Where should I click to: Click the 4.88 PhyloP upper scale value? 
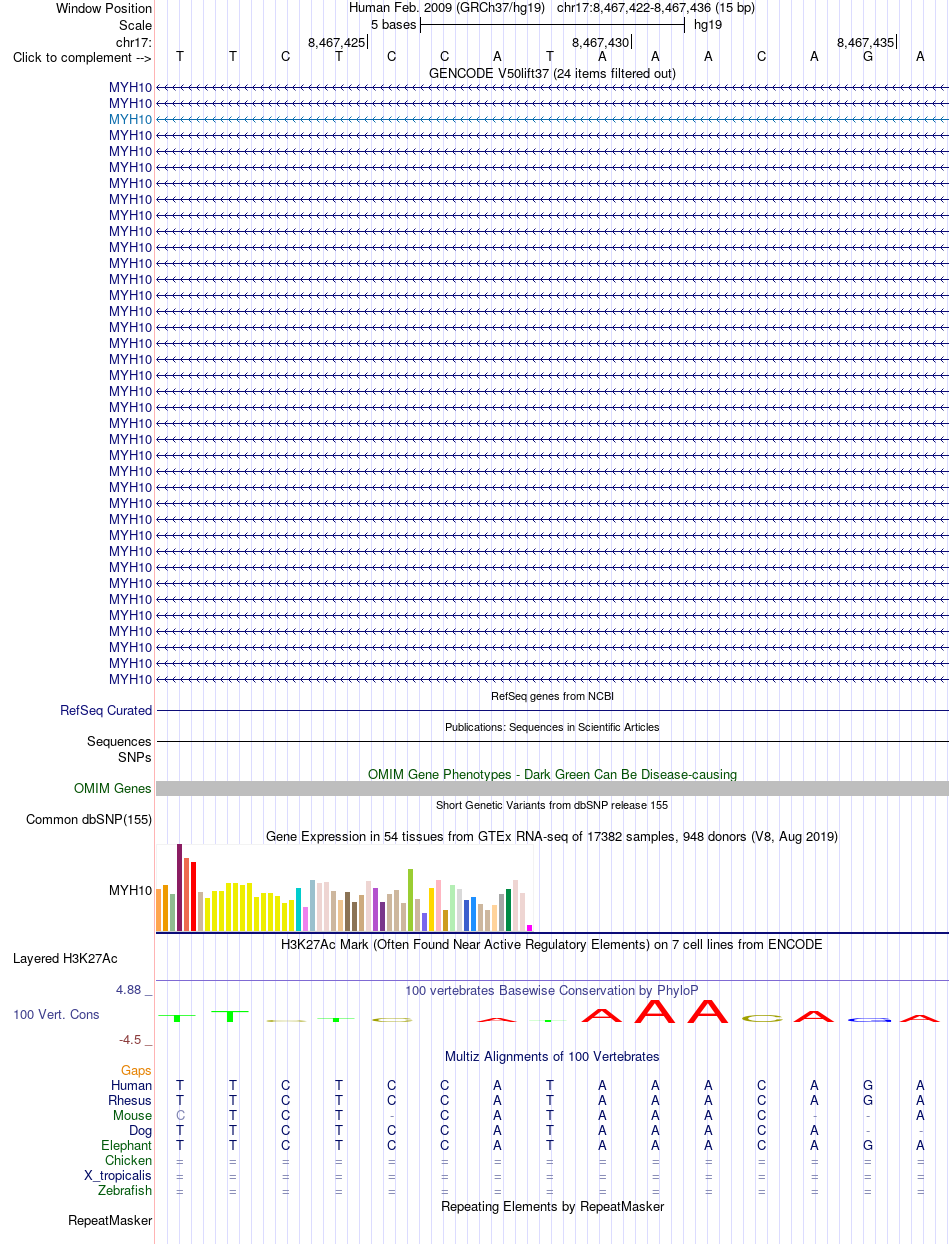click(x=129, y=990)
